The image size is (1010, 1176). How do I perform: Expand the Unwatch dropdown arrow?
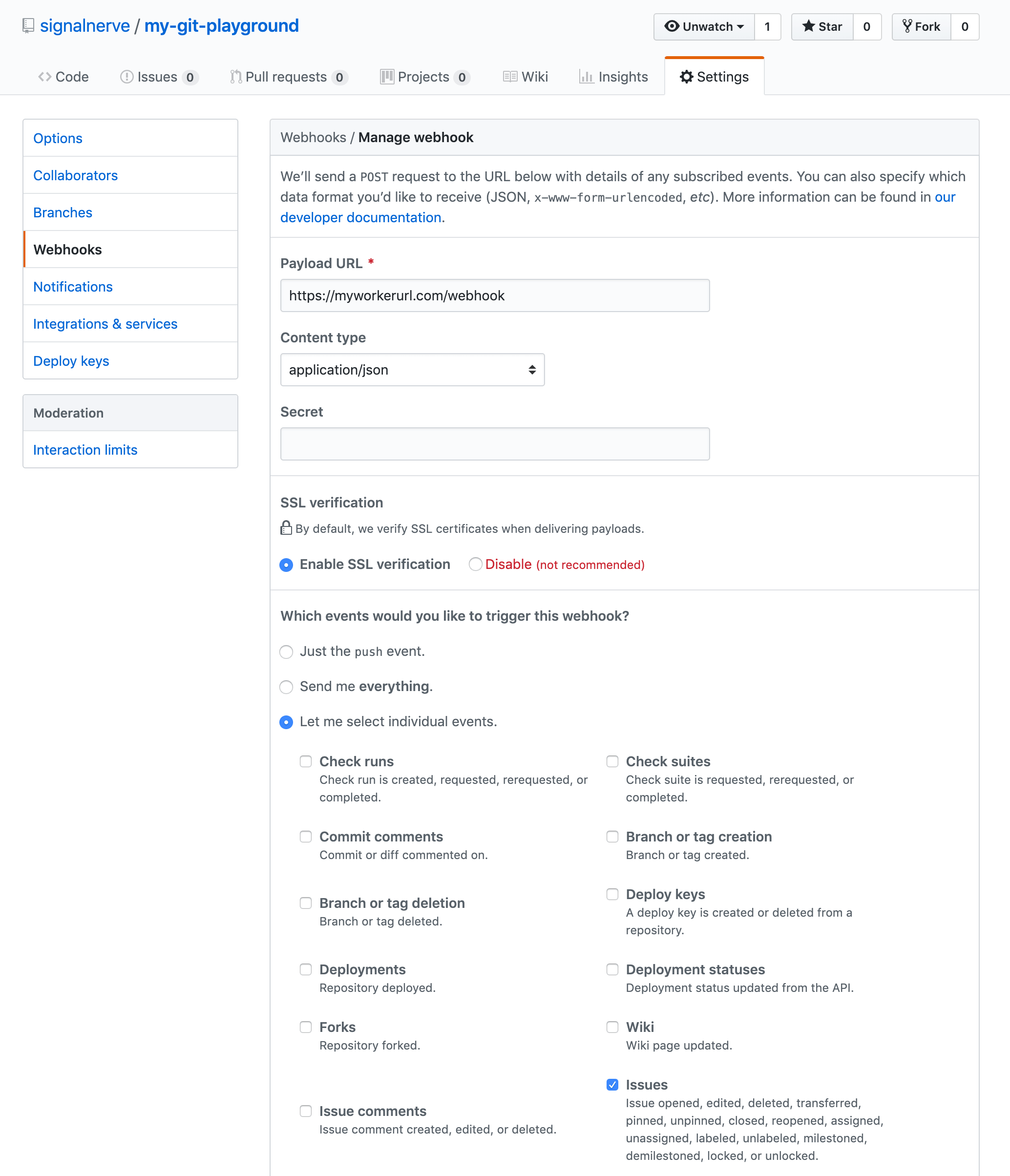[740, 26]
